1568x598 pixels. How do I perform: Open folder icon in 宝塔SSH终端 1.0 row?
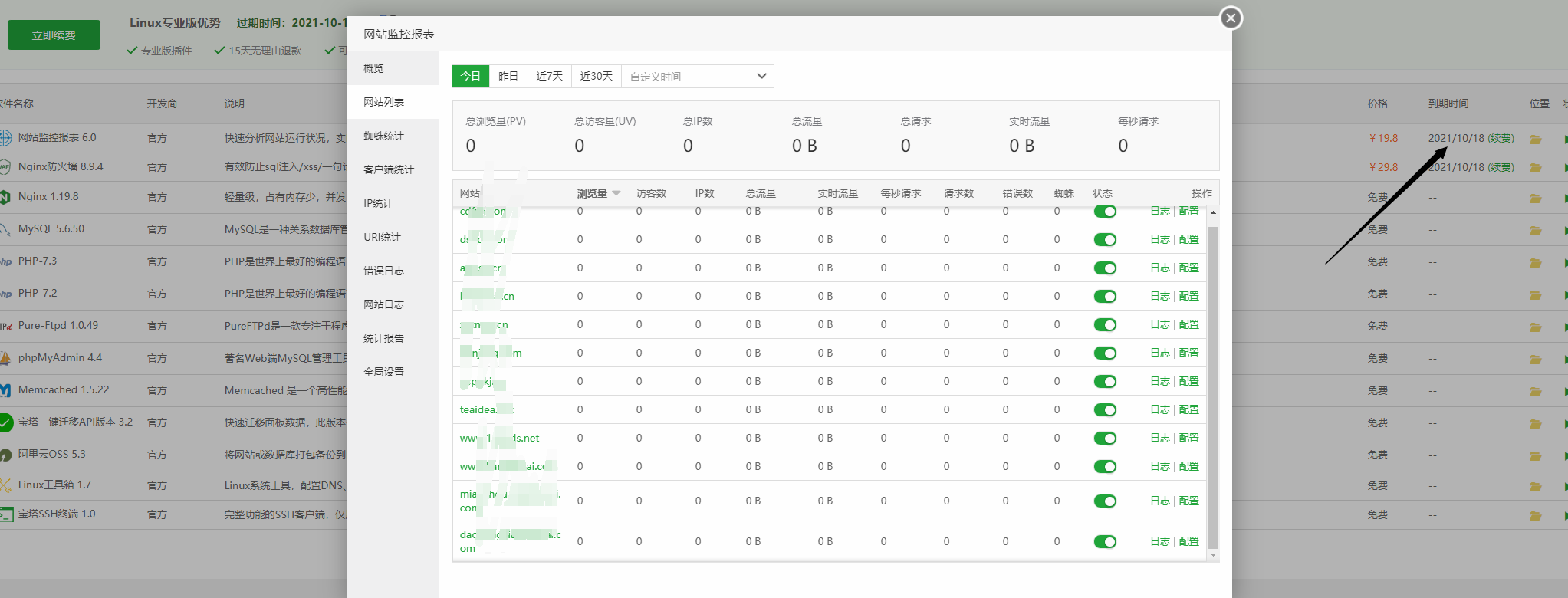1535,515
